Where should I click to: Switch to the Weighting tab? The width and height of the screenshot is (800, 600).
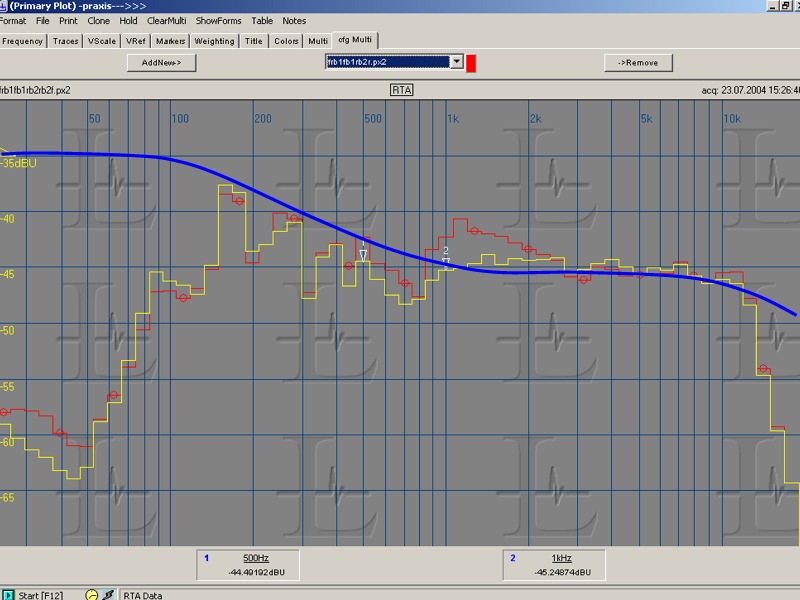click(214, 41)
